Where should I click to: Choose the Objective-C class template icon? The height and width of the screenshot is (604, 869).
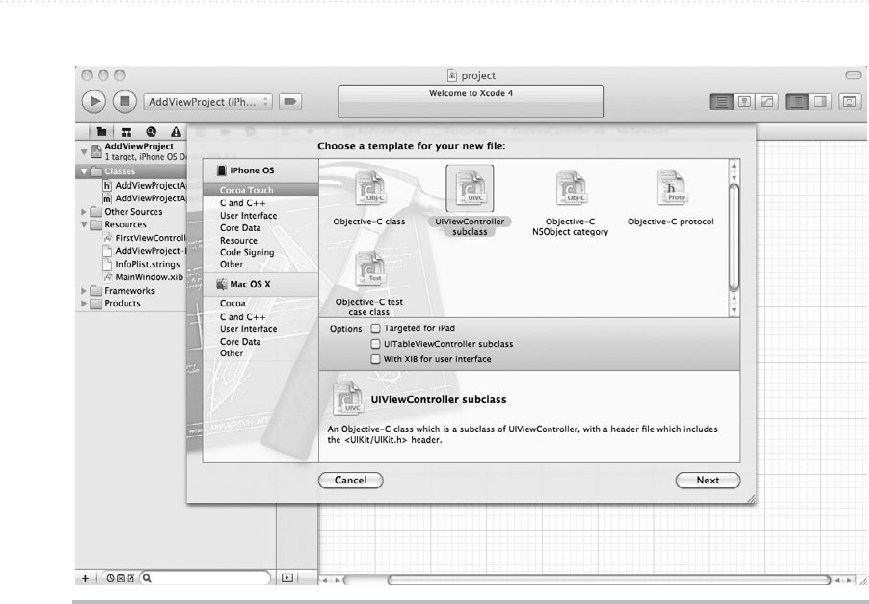370,188
